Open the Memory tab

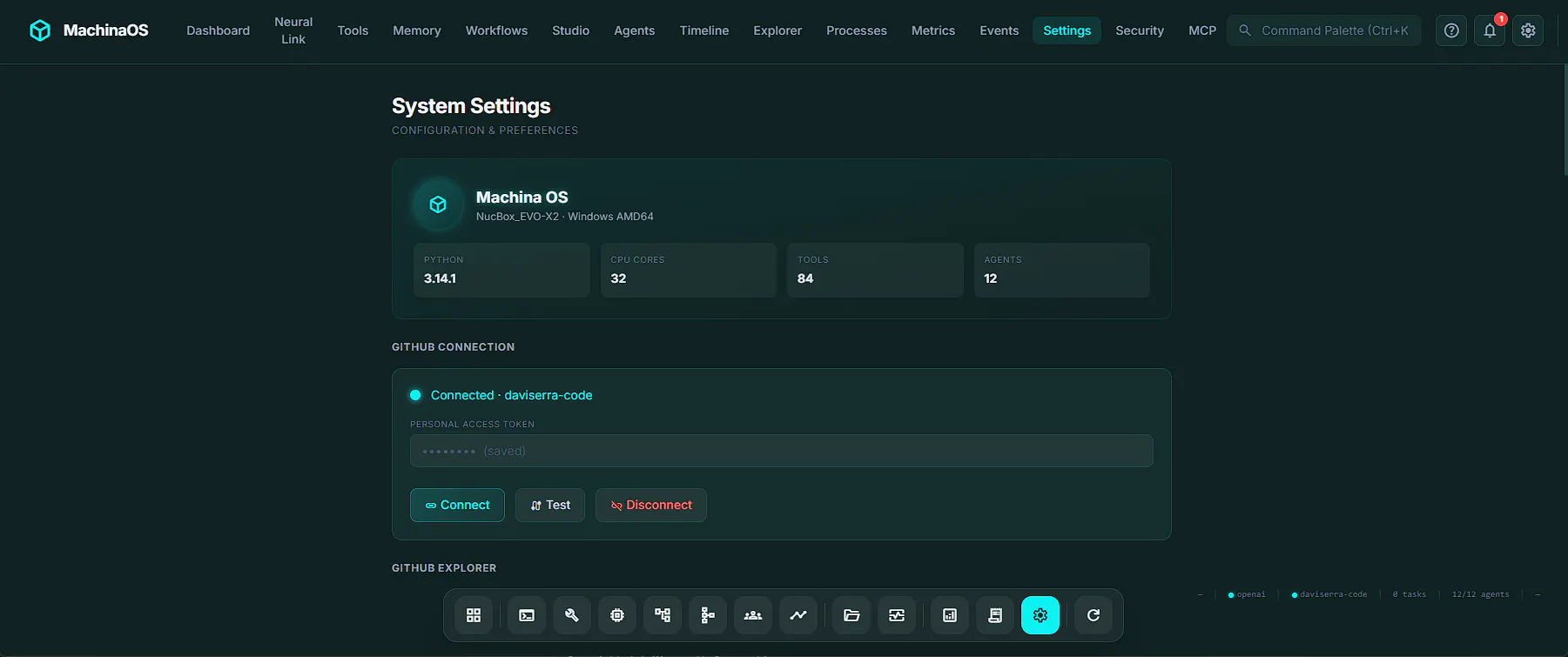pos(417,30)
